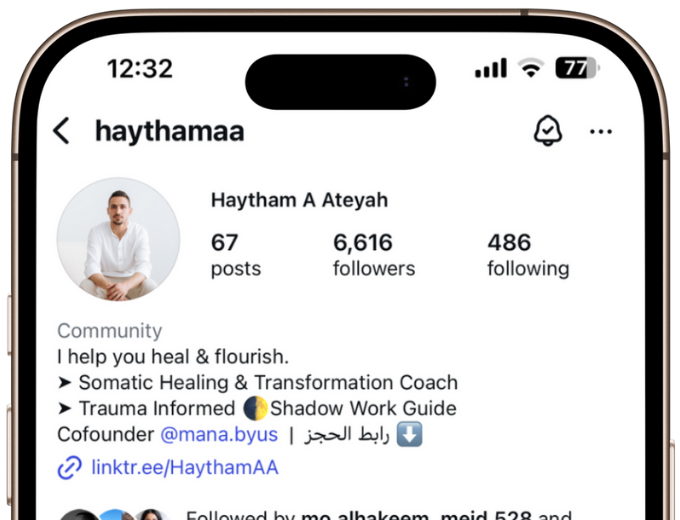Tap the profile name Haytham A Ateyah

click(299, 200)
